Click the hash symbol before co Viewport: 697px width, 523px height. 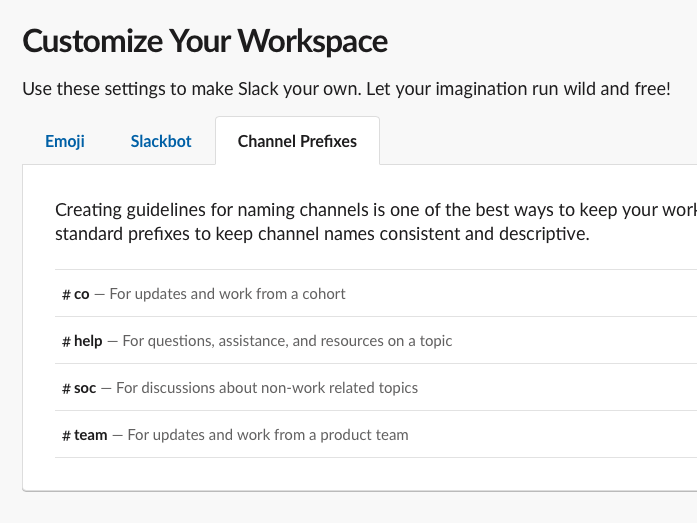pyautogui.click(x=66, y=295)
